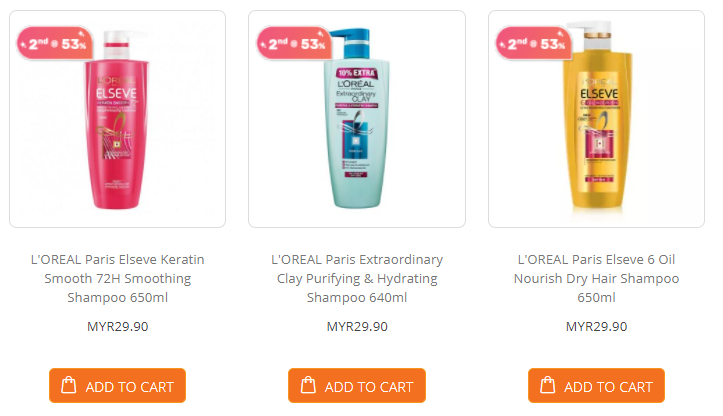Image resolution: width=723 pixels, height=416 pixels.
Task: Open the Elseve Keratin Smooth 72H product title link
Action: coord(117,278)
